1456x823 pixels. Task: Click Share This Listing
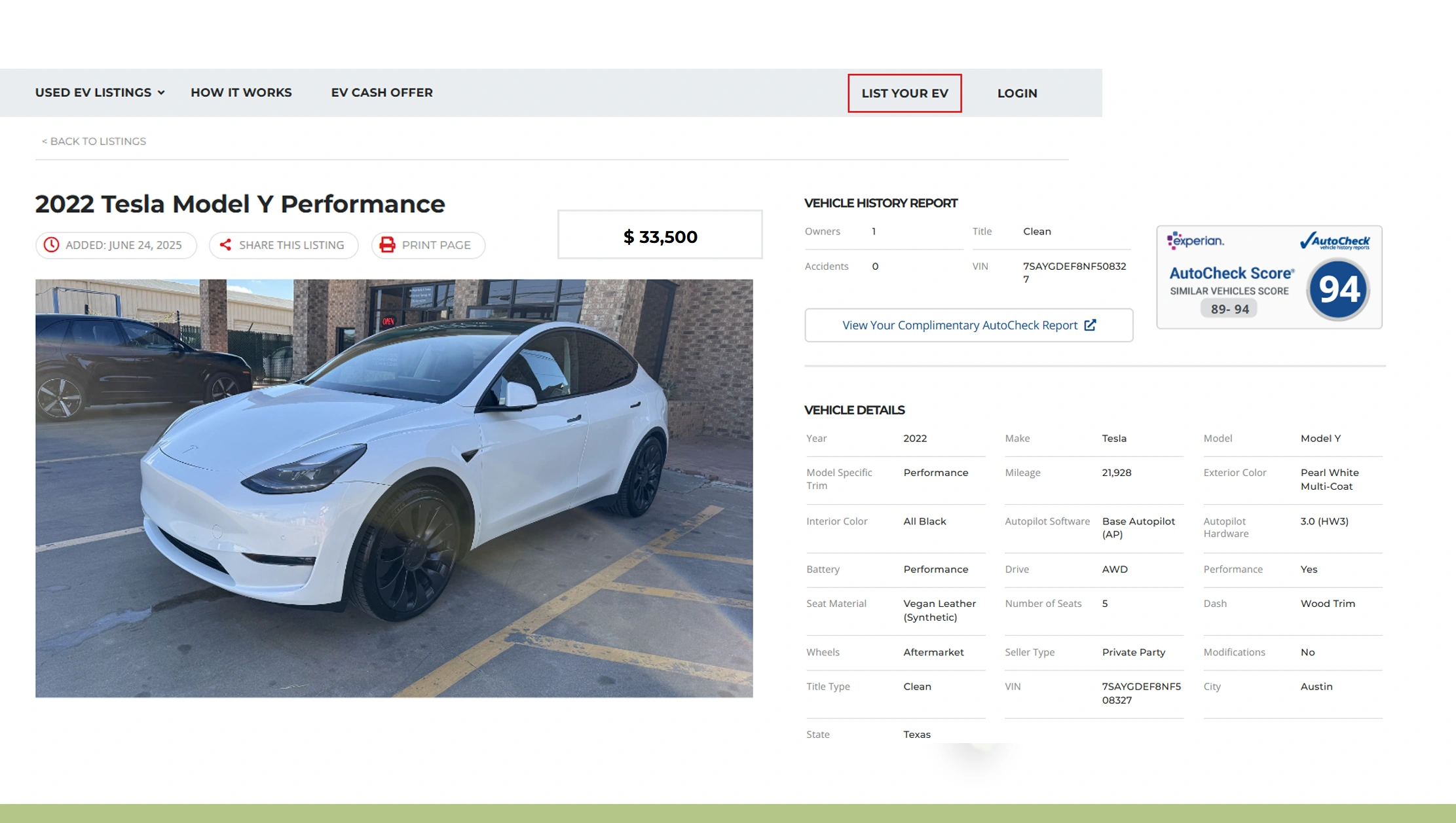[283, 245]
